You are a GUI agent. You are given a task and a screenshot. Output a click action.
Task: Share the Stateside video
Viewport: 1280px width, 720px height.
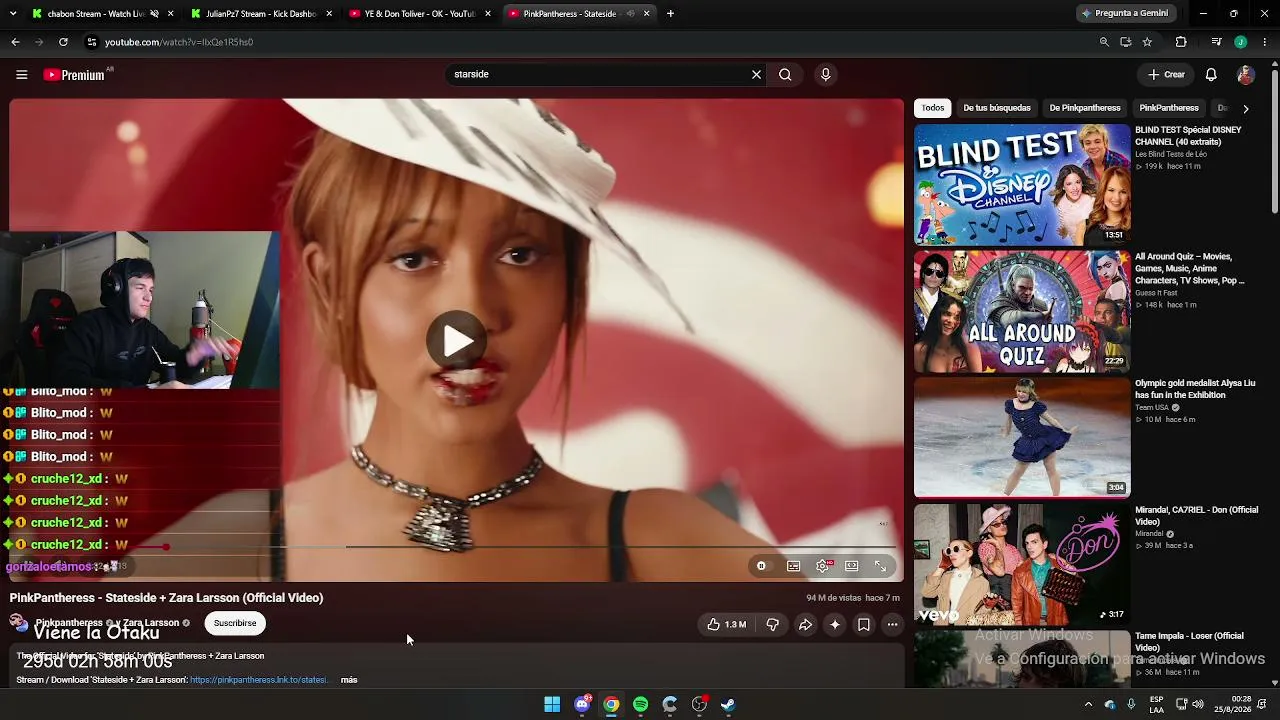click(x=805, y=625)
